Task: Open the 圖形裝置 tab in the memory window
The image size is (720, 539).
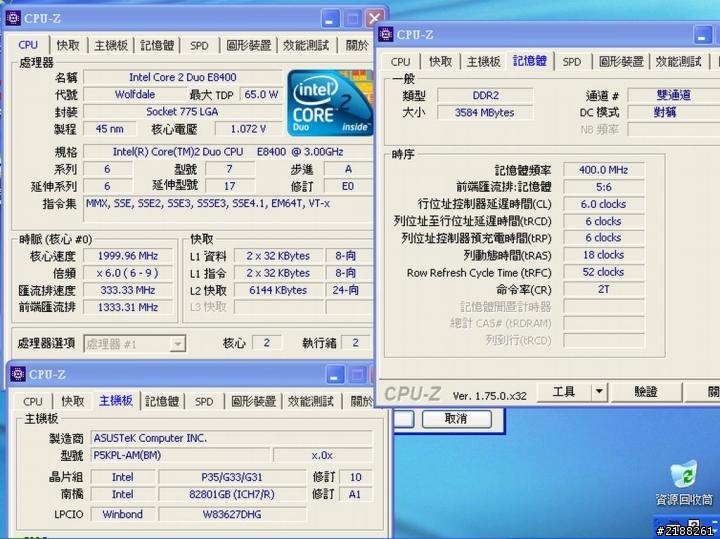Action: [x=621, y=62]
